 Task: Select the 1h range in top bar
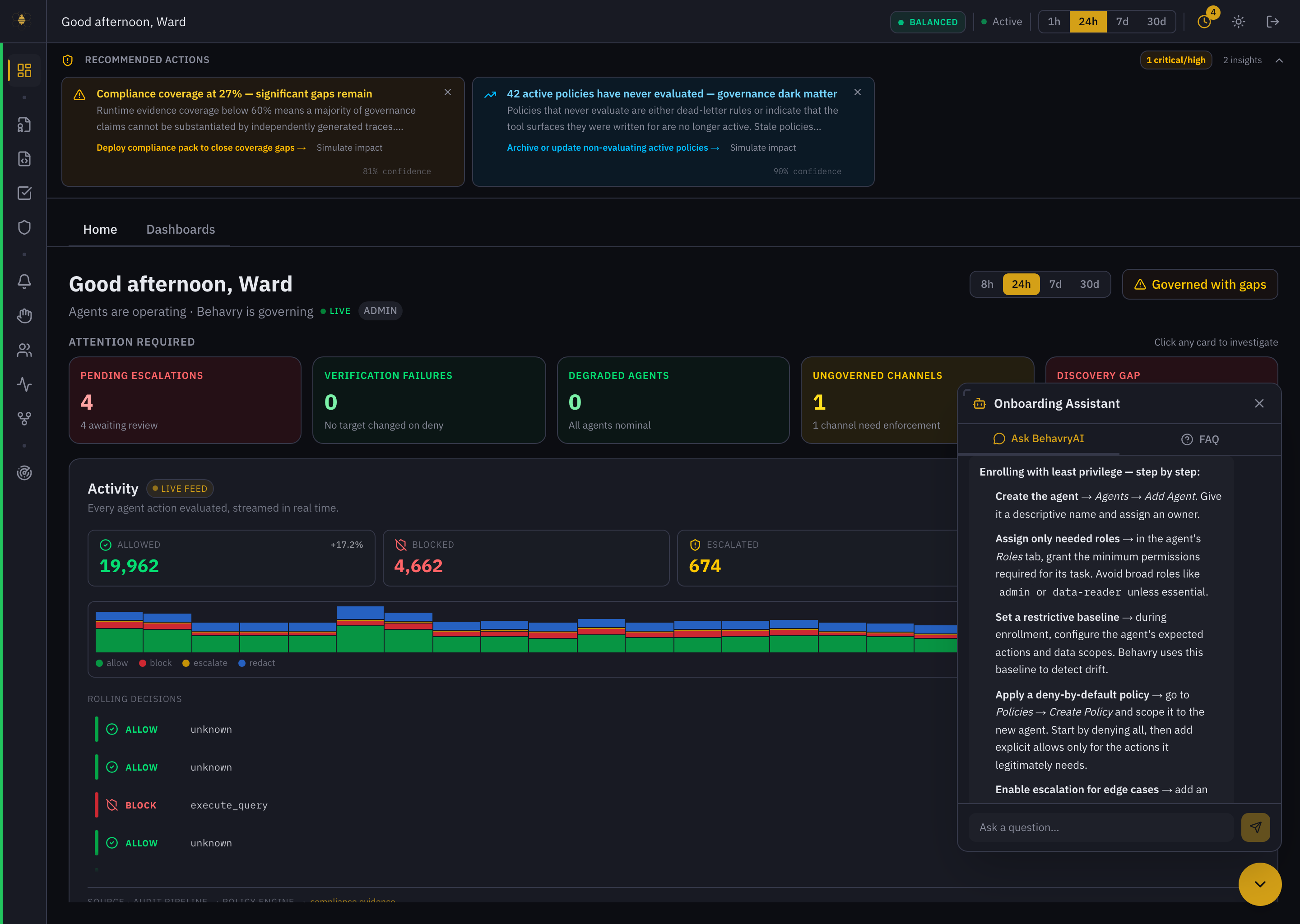click(1054, 22)
